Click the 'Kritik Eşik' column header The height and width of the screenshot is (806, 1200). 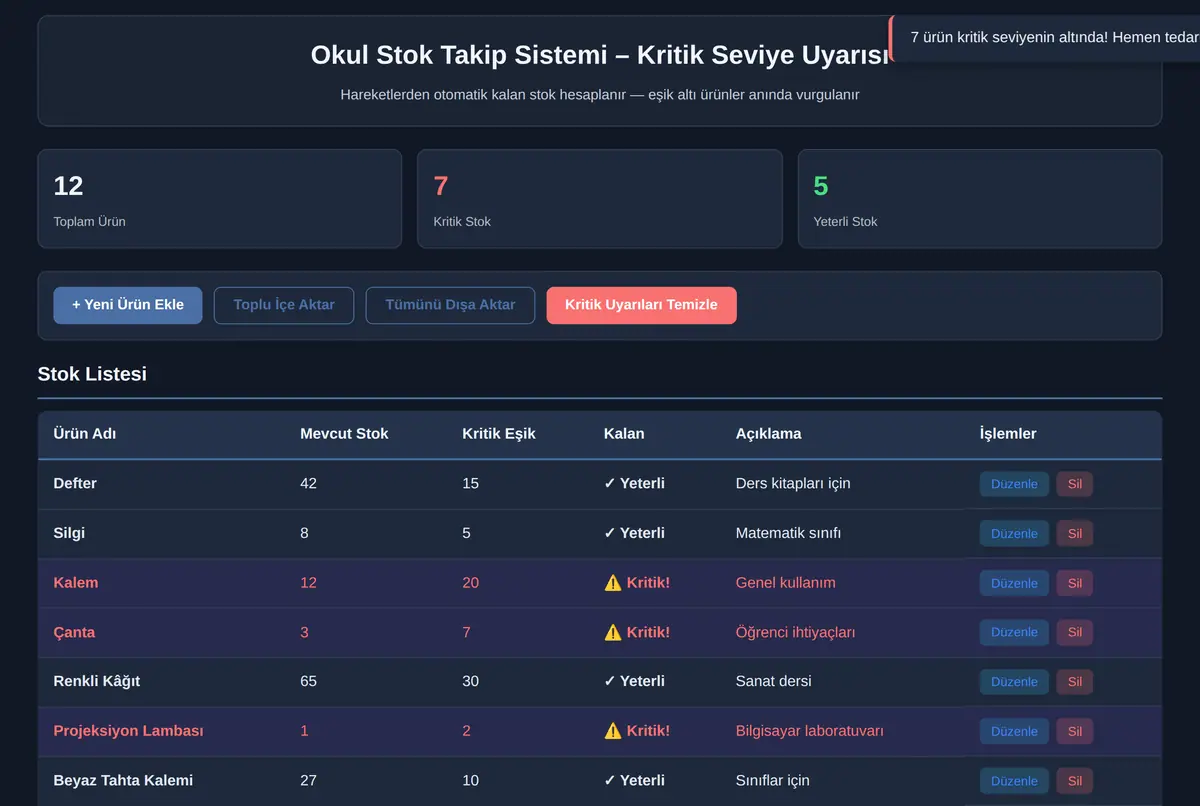499,434
